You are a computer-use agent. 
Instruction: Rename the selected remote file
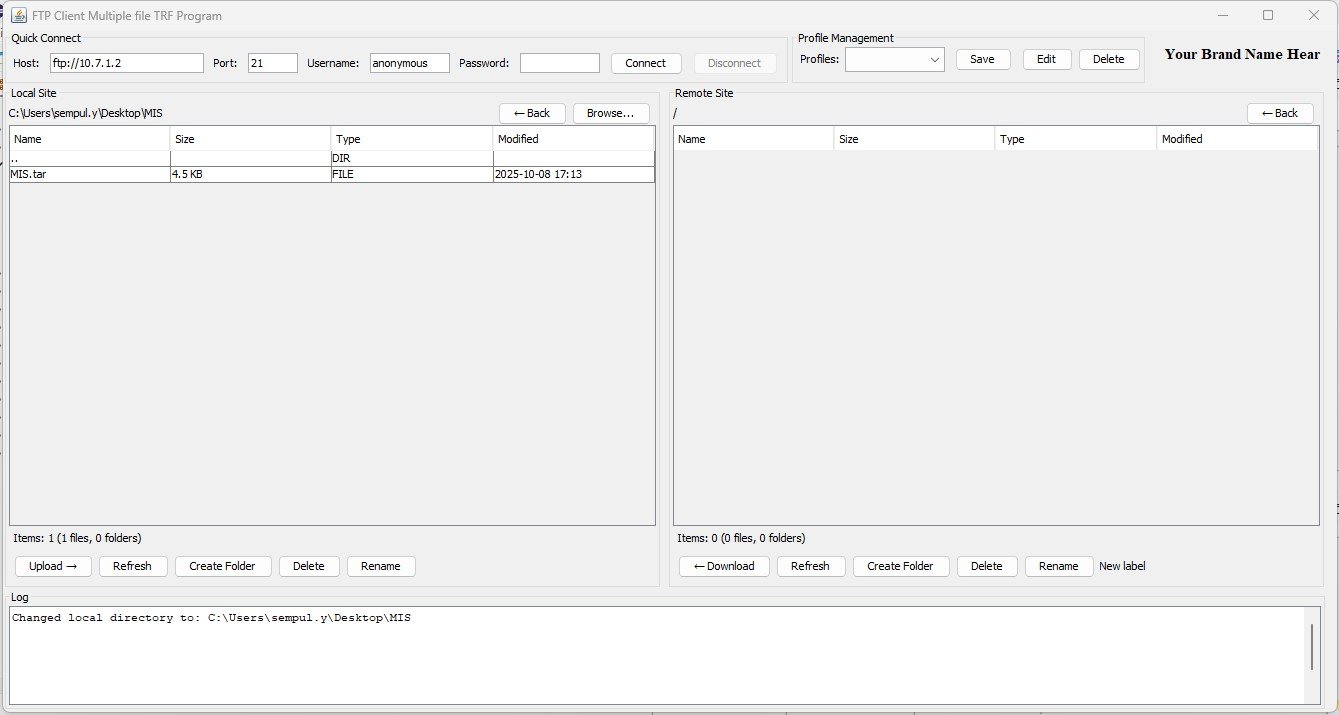pyautogui.click(x=1058, y=566)
